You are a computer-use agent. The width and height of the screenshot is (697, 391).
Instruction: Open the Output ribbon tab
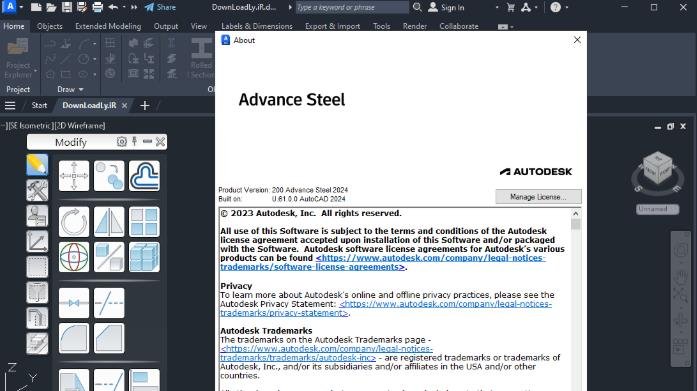pyautogui.click(x=166, y=26)
